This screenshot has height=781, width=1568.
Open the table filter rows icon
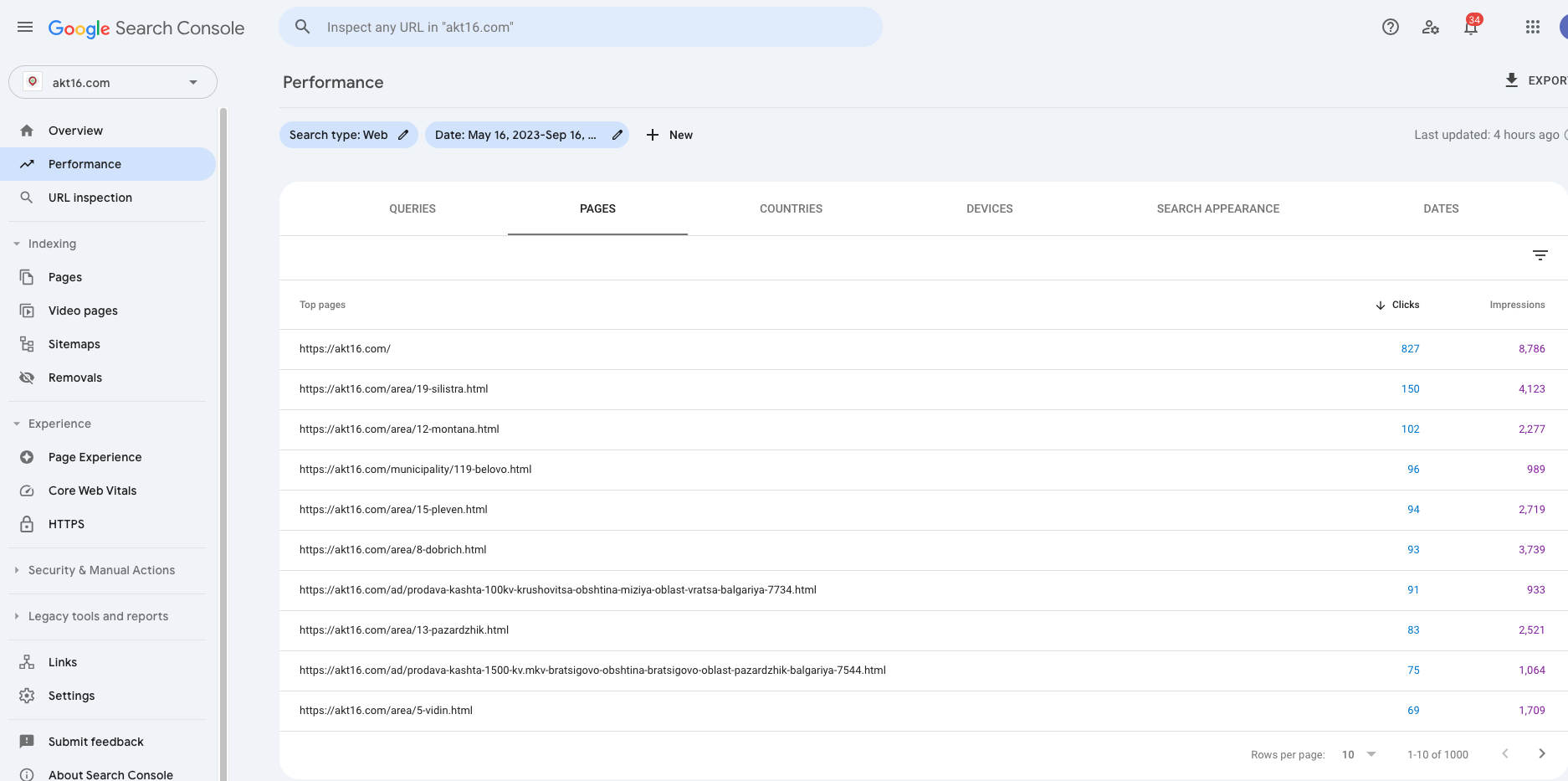(x=1540, y=255)
